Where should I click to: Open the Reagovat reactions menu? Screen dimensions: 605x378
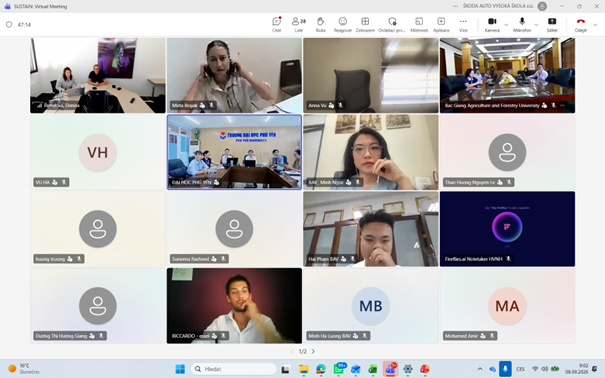(x=343, y=24)
